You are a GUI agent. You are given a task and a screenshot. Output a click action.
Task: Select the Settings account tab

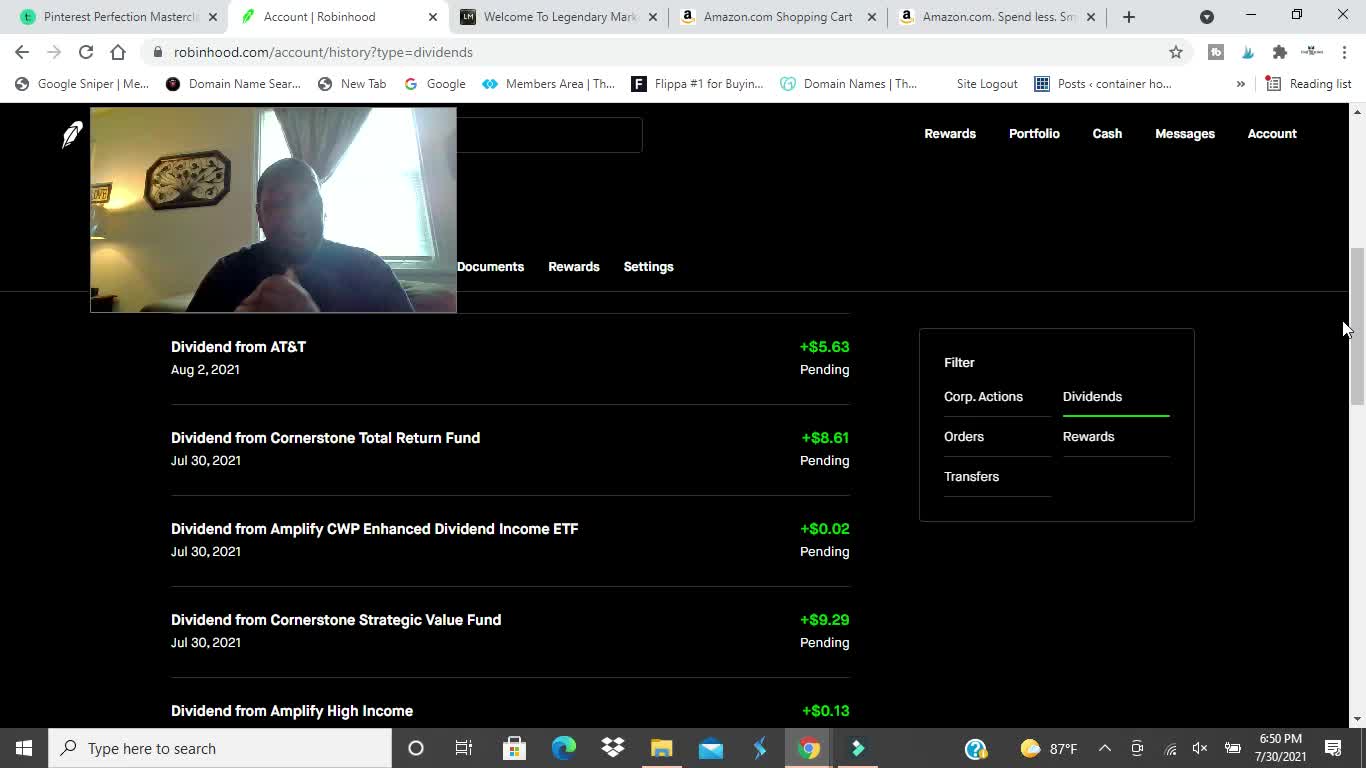648,267
